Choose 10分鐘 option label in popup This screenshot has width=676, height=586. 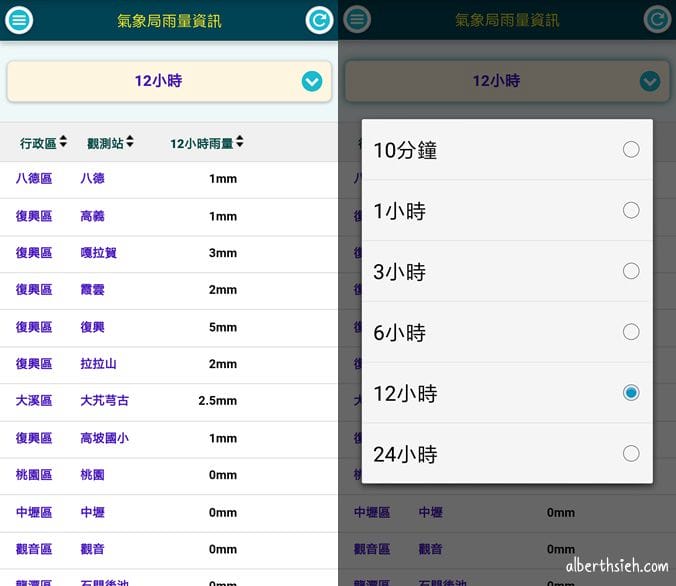405,150
